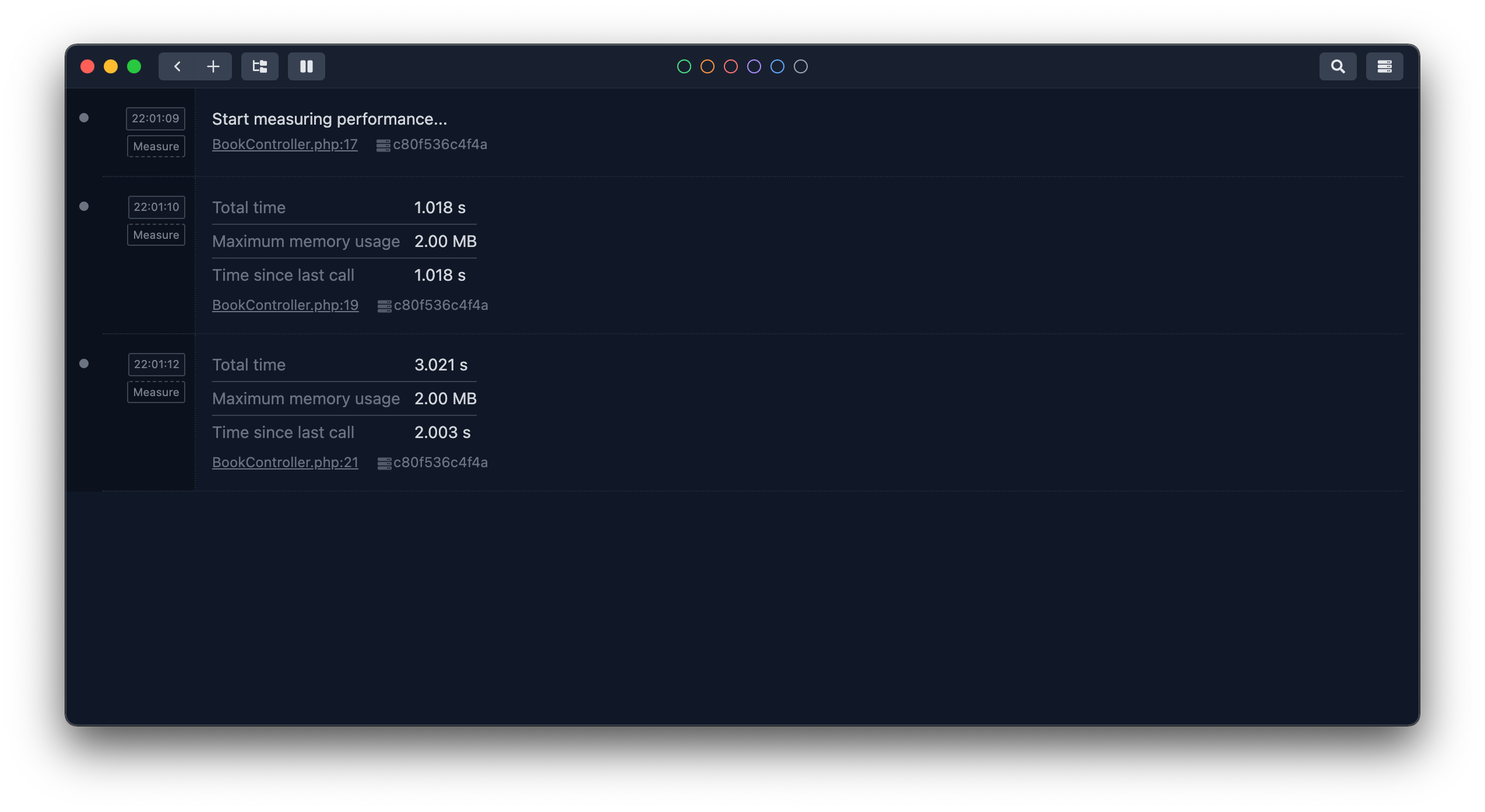Viewport: 1485px width, 812px height.
Task: Click the back chevron in the toolbar
Action: 177,66
